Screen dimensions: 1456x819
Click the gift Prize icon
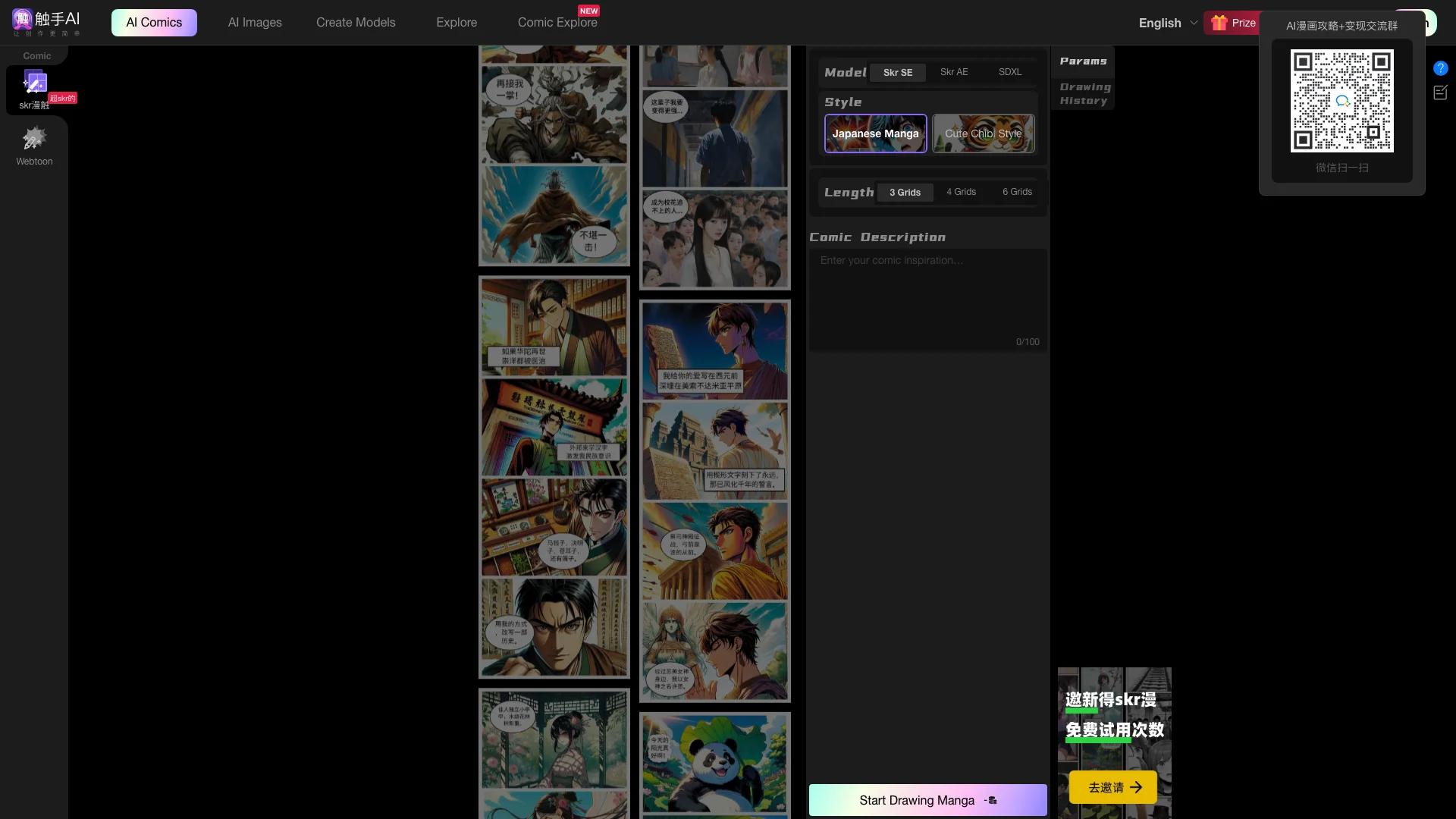click(1219, 23)
